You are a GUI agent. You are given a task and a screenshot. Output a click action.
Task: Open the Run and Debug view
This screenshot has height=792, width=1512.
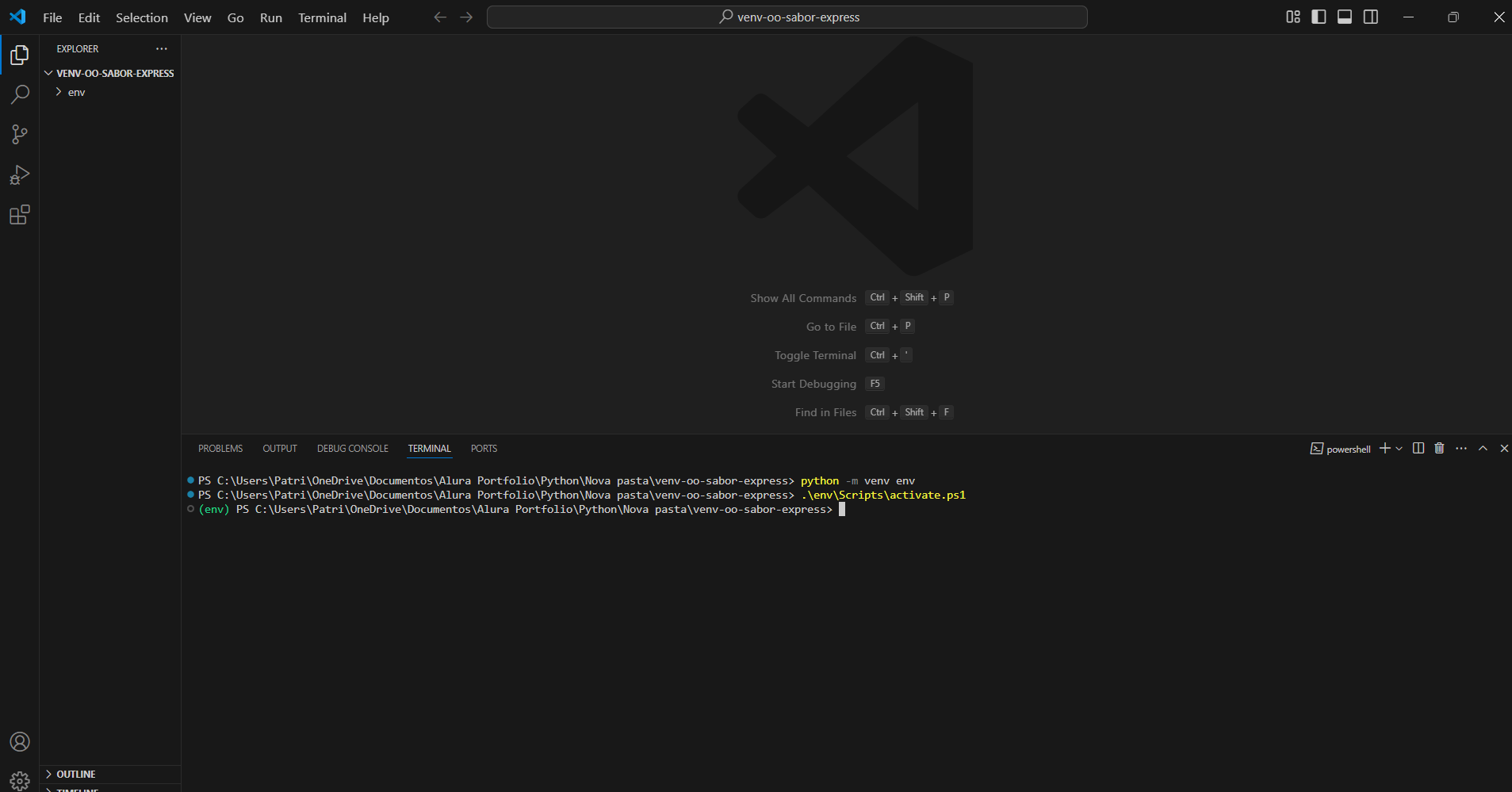(20, 174)
